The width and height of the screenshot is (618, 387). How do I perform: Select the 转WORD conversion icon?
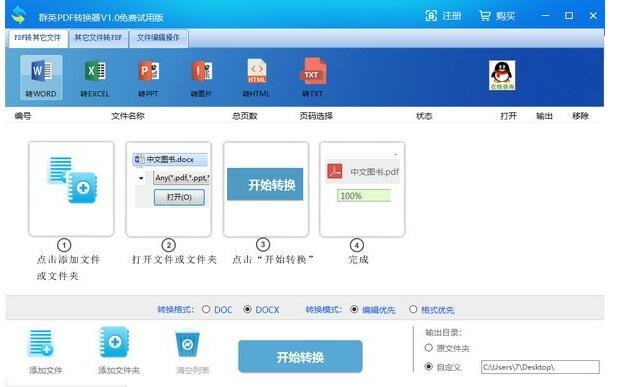41,77
